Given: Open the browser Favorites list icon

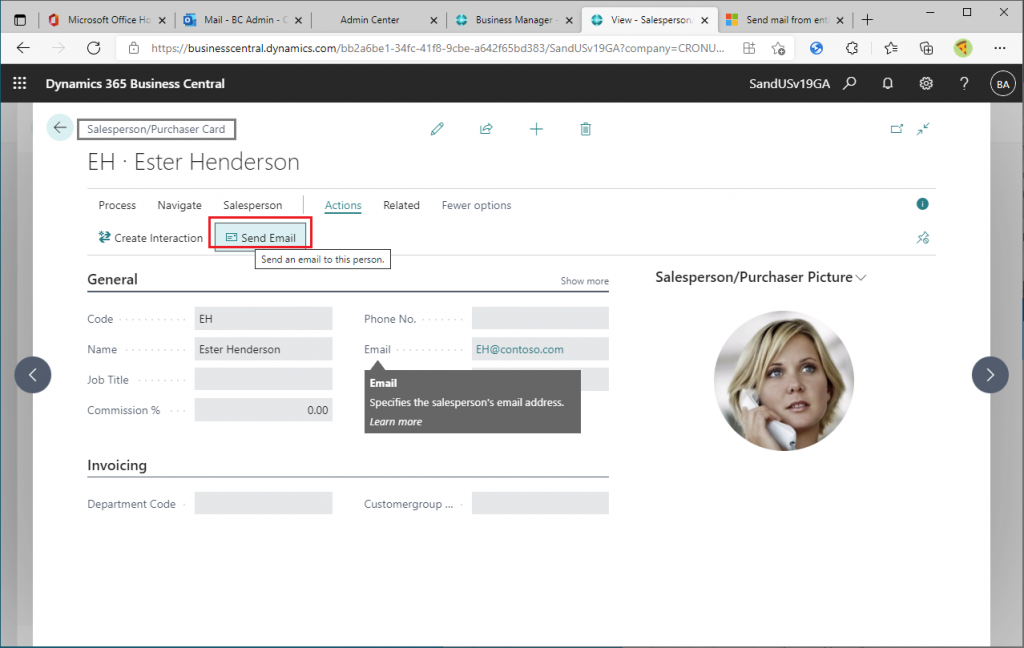Looking at the screenshot, I should point(891,48).
